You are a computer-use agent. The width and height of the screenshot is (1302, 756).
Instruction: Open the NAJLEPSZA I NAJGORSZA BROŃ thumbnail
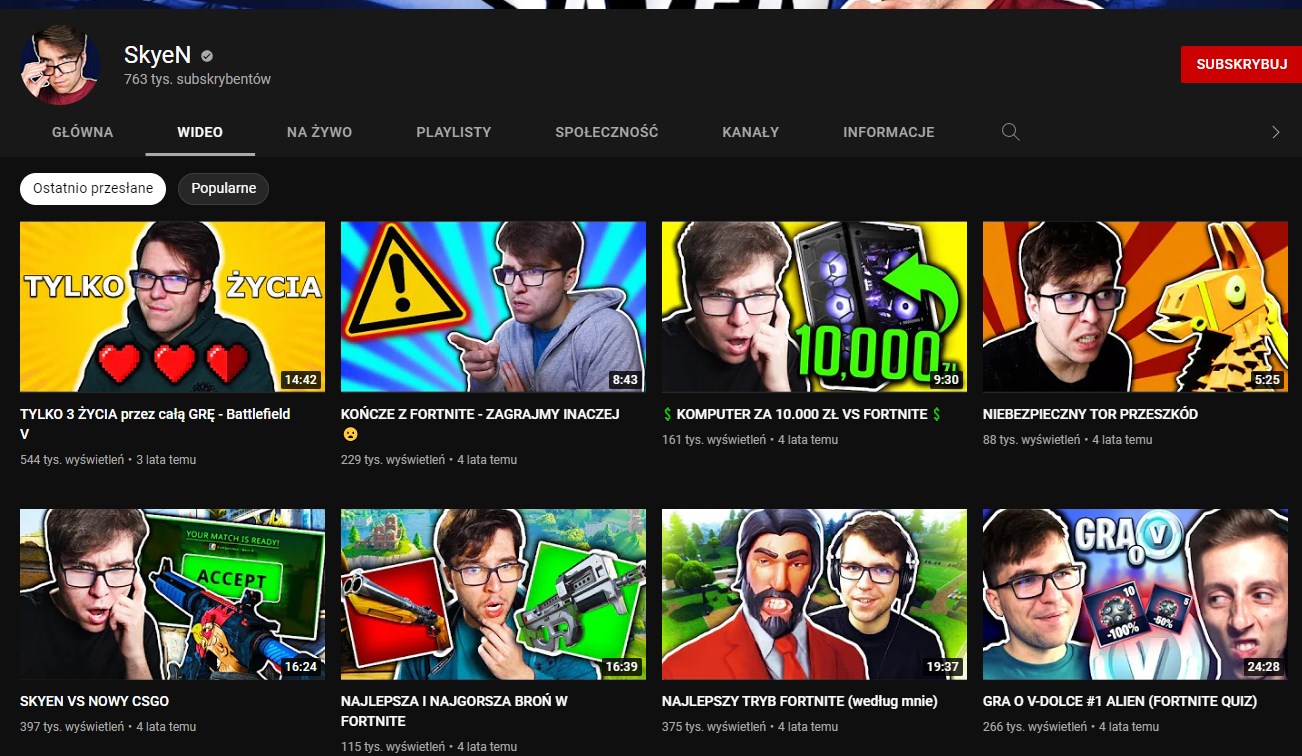[493, 595]
